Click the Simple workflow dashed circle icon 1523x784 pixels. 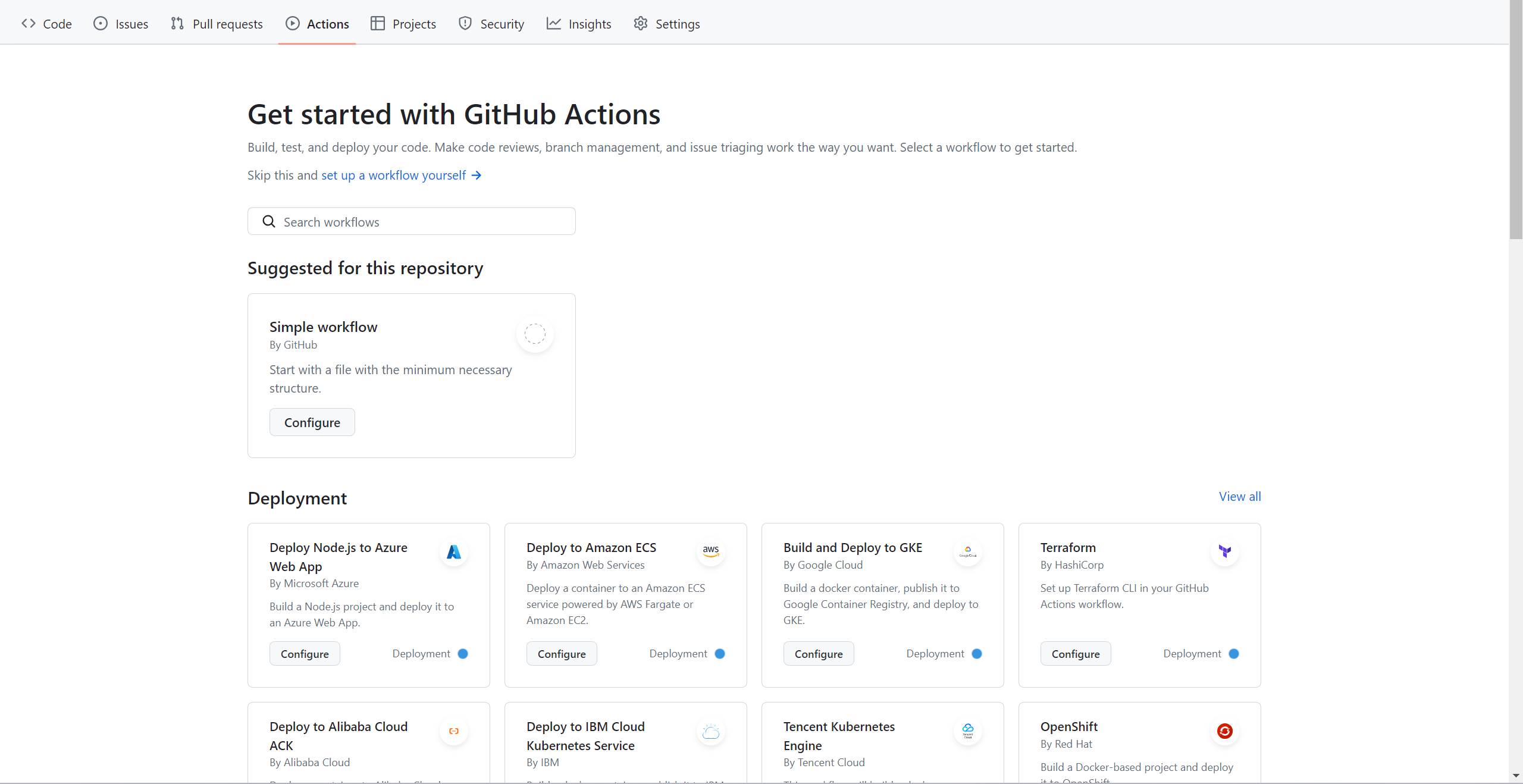(535, 334)
